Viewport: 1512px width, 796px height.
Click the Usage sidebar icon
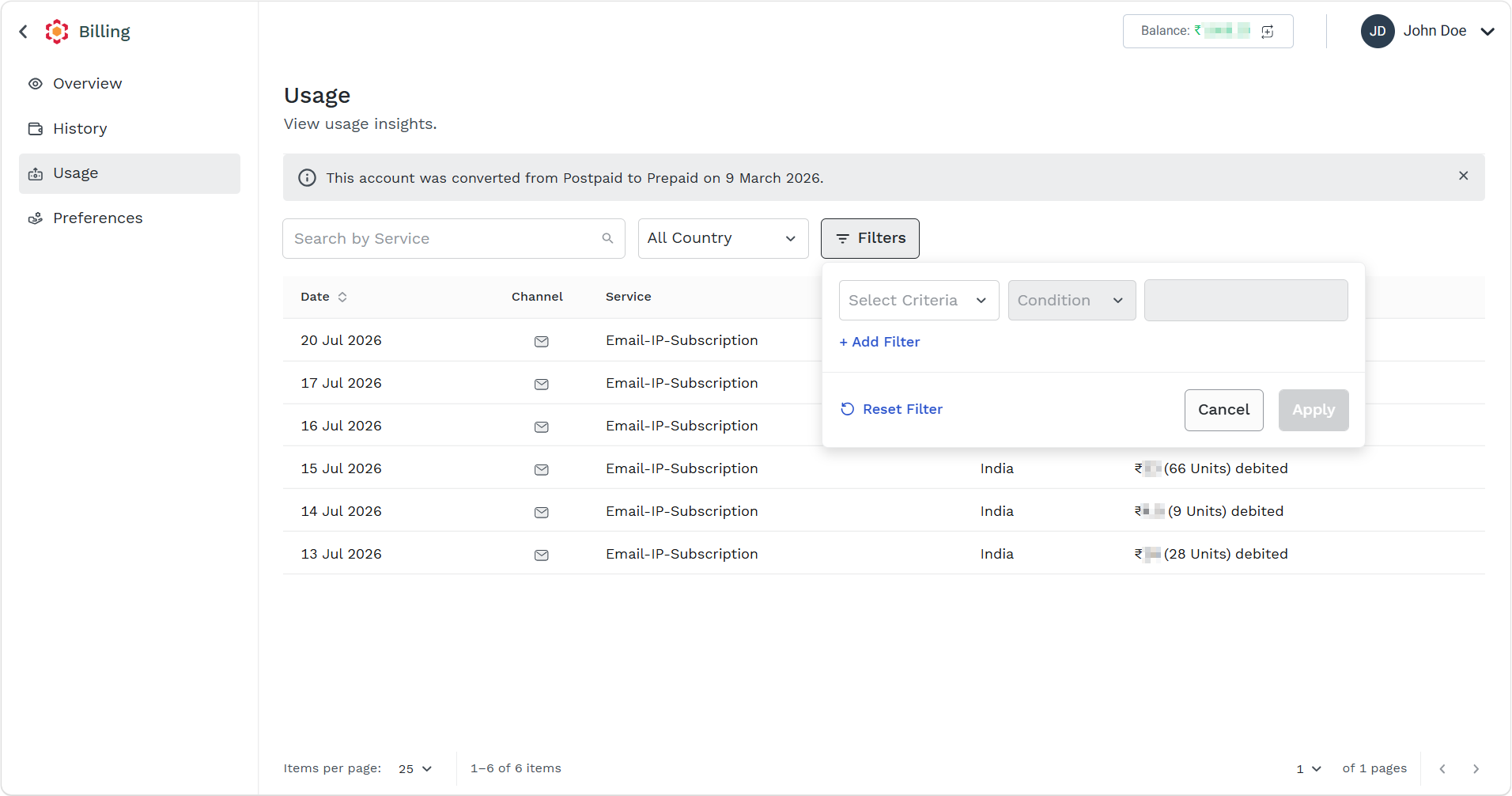click(36, 174)
